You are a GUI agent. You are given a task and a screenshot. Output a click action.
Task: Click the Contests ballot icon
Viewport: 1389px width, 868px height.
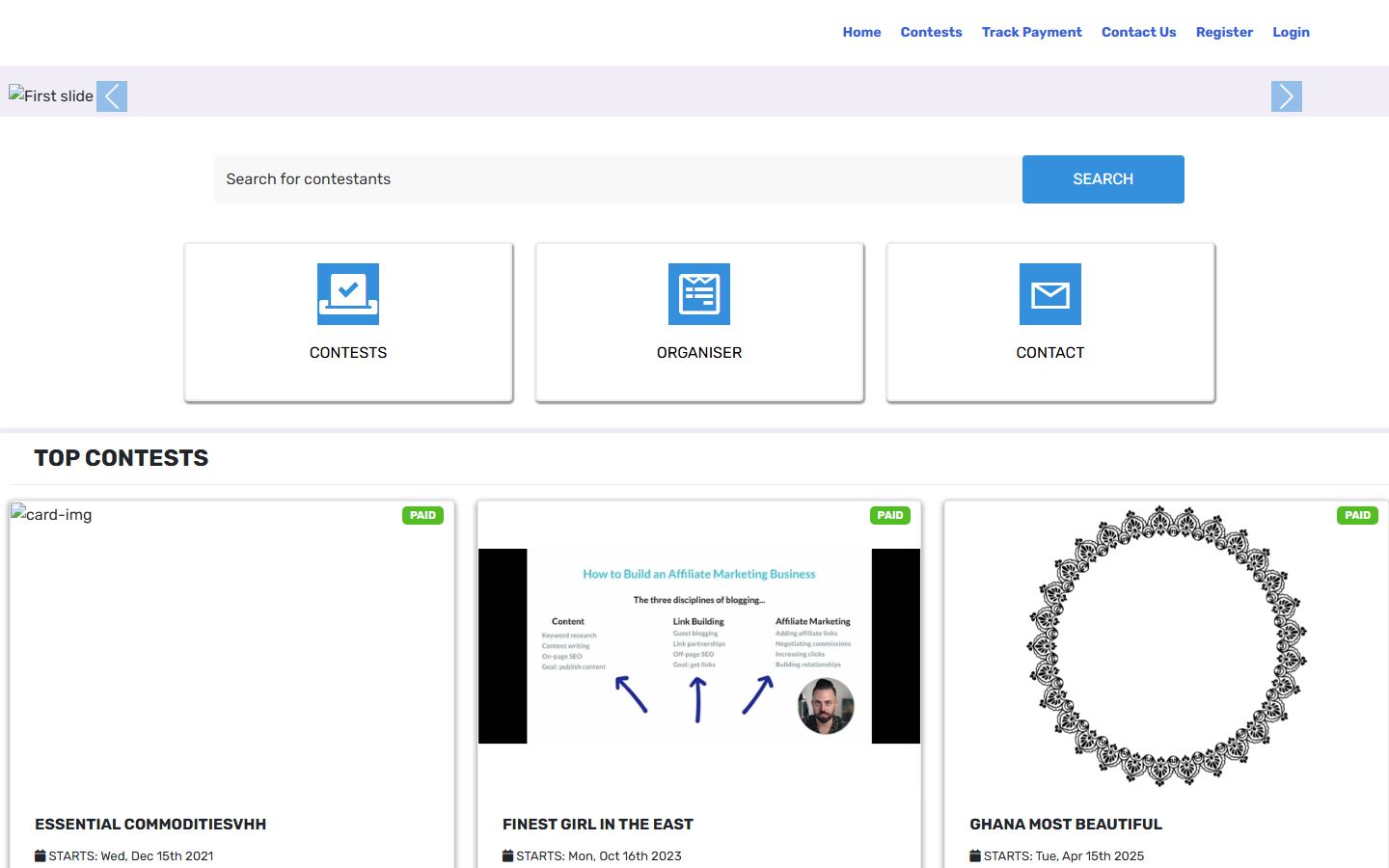tap(348, 294)
